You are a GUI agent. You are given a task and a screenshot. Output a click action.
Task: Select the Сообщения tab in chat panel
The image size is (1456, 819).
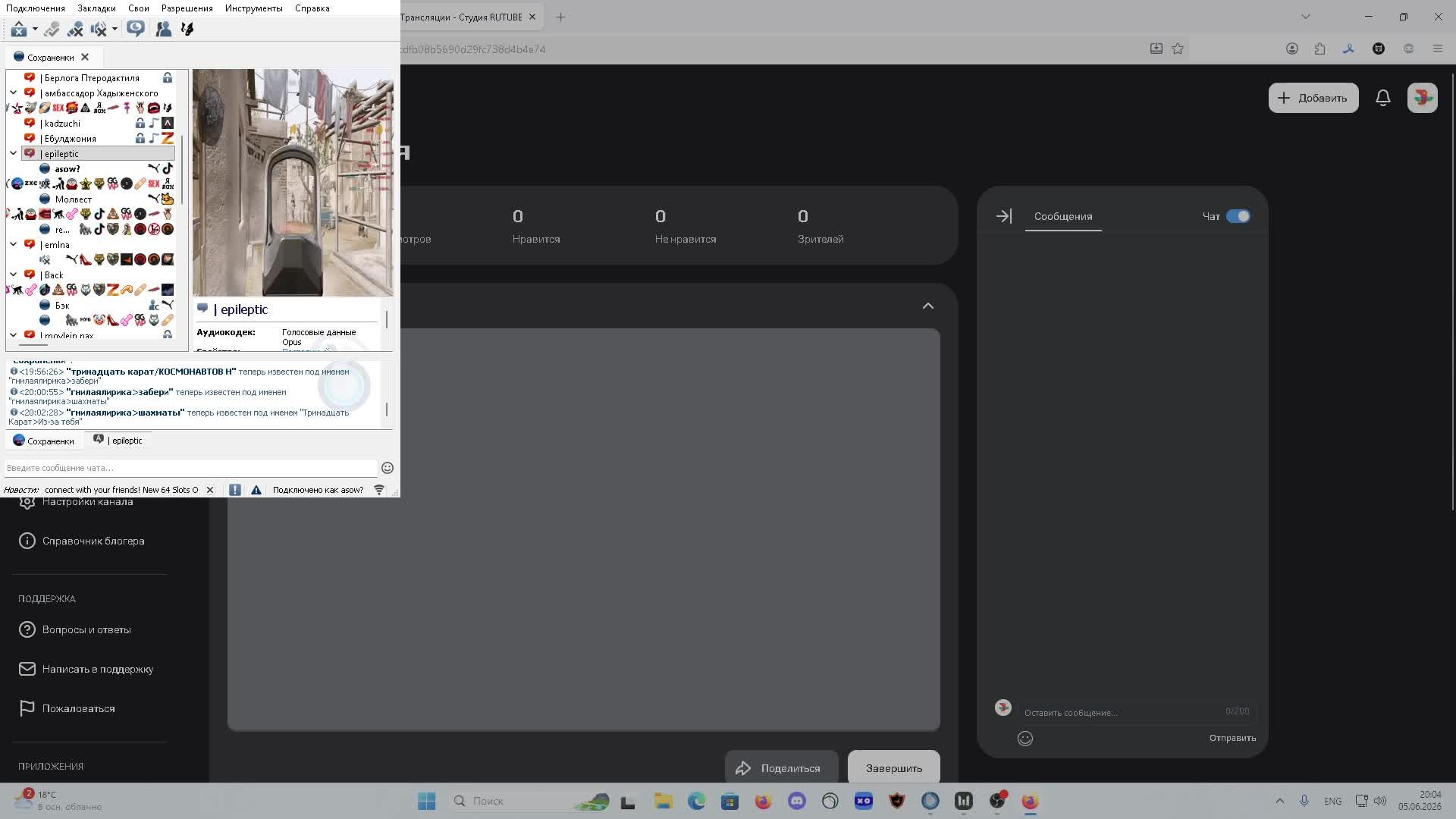click(x=1063, y=217)
